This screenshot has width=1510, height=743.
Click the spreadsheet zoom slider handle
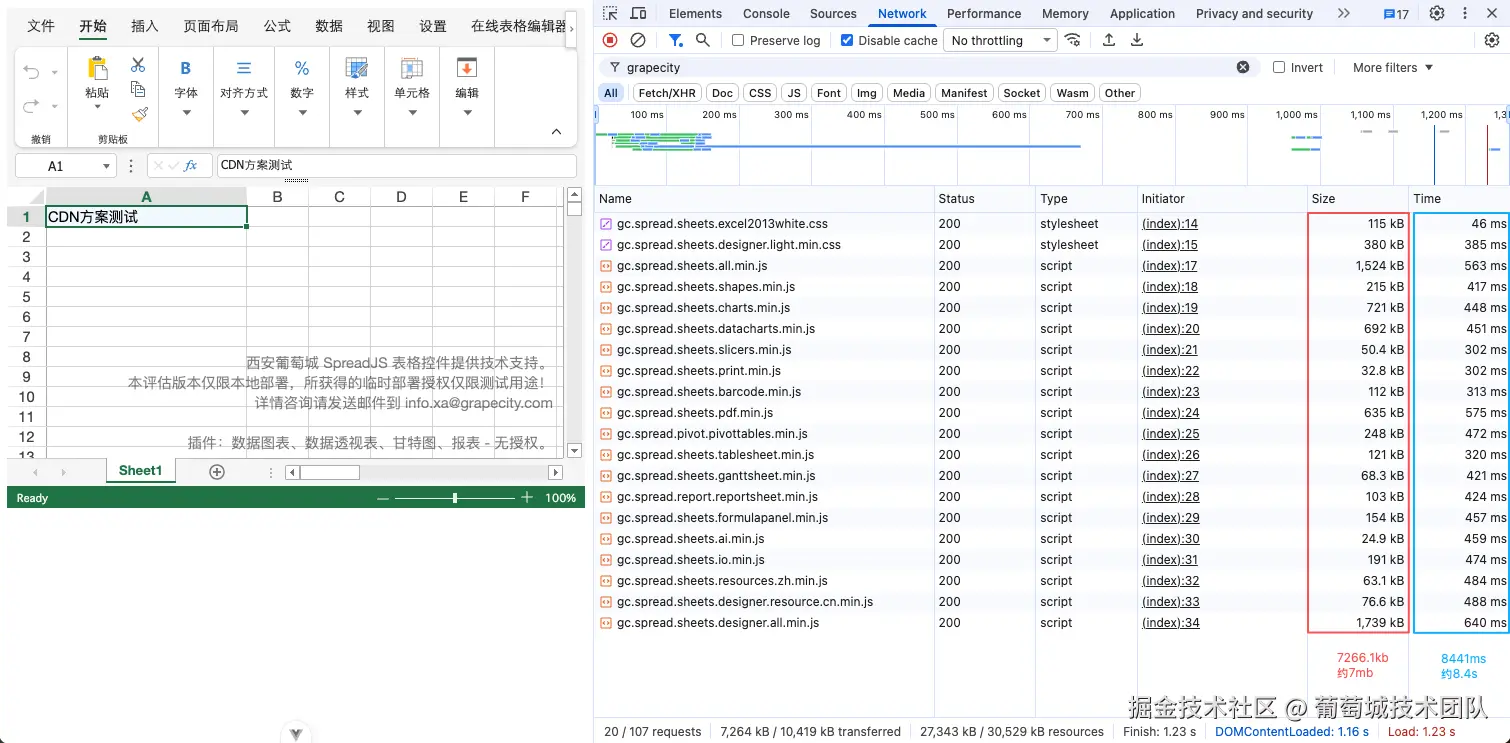click(455, 498)
